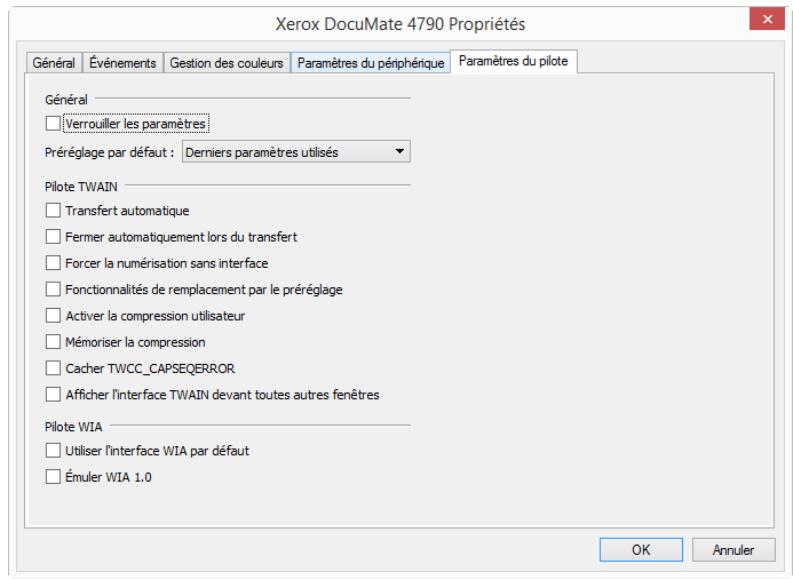793x579 pixels.
Task: Open Préréglage par défaut dropdown
Action: click(x=296, y=152)
